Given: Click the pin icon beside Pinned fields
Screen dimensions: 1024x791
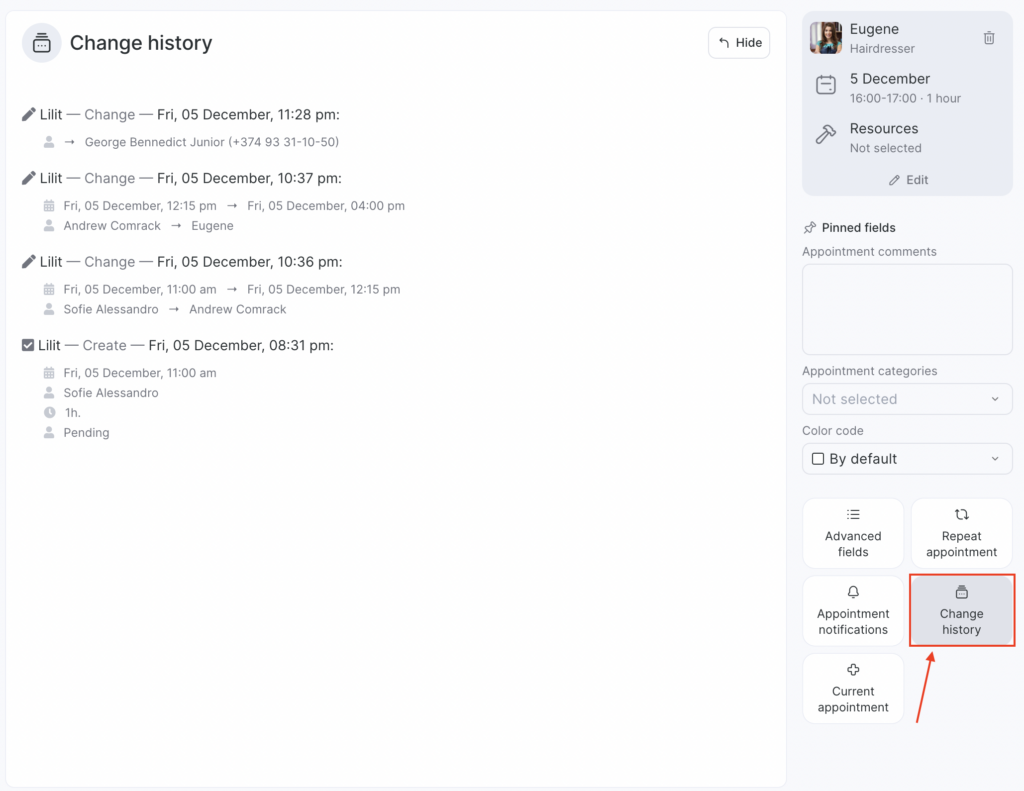Looking at the screenshot, I should [x=810, y=228].
